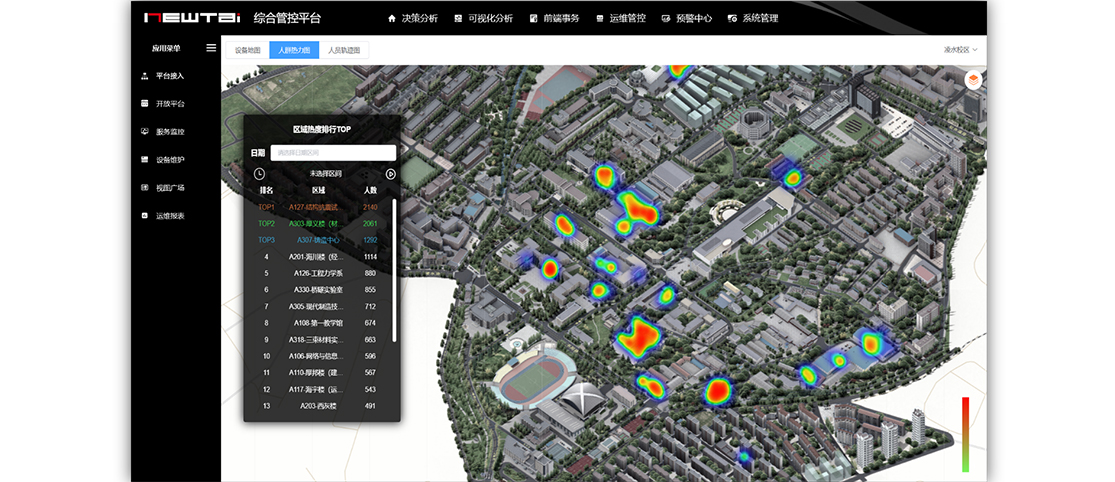Open 开放平台 in the sidebar
Viewport: 1115px width, 482px height.
[169, 104]
